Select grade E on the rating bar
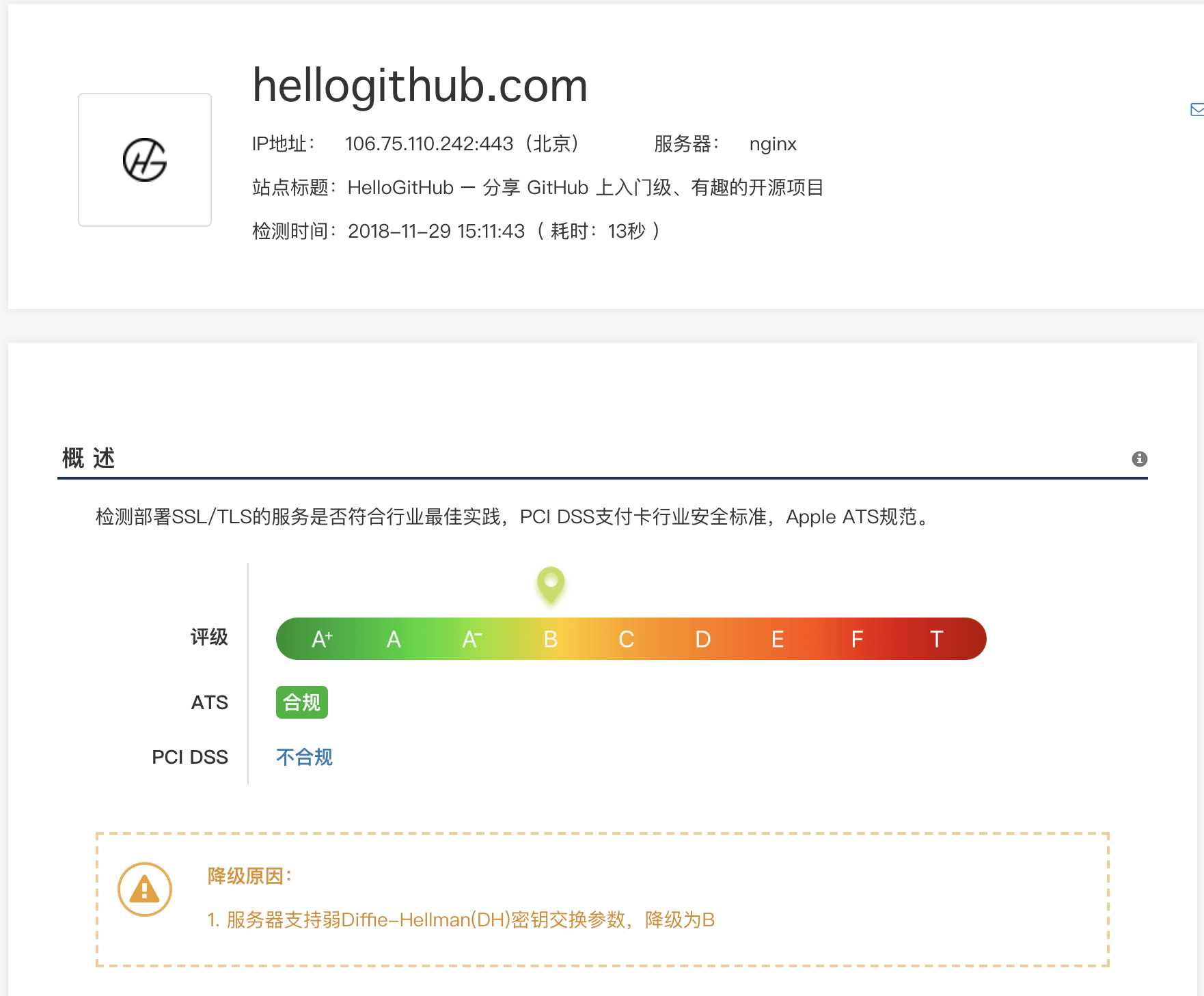This screenshot has width=1204, height=996. tap(778, 639)
